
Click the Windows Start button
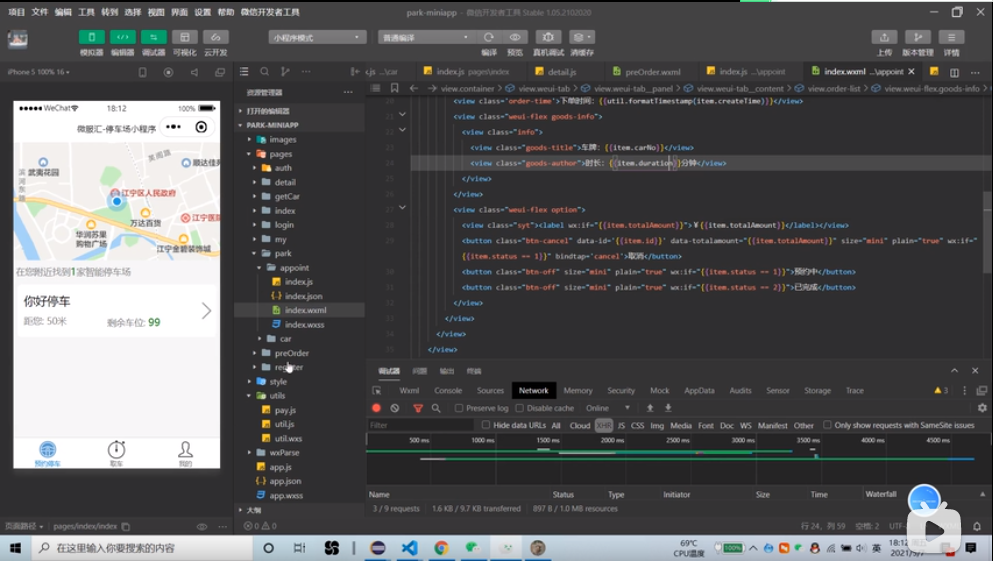(15, 548)
